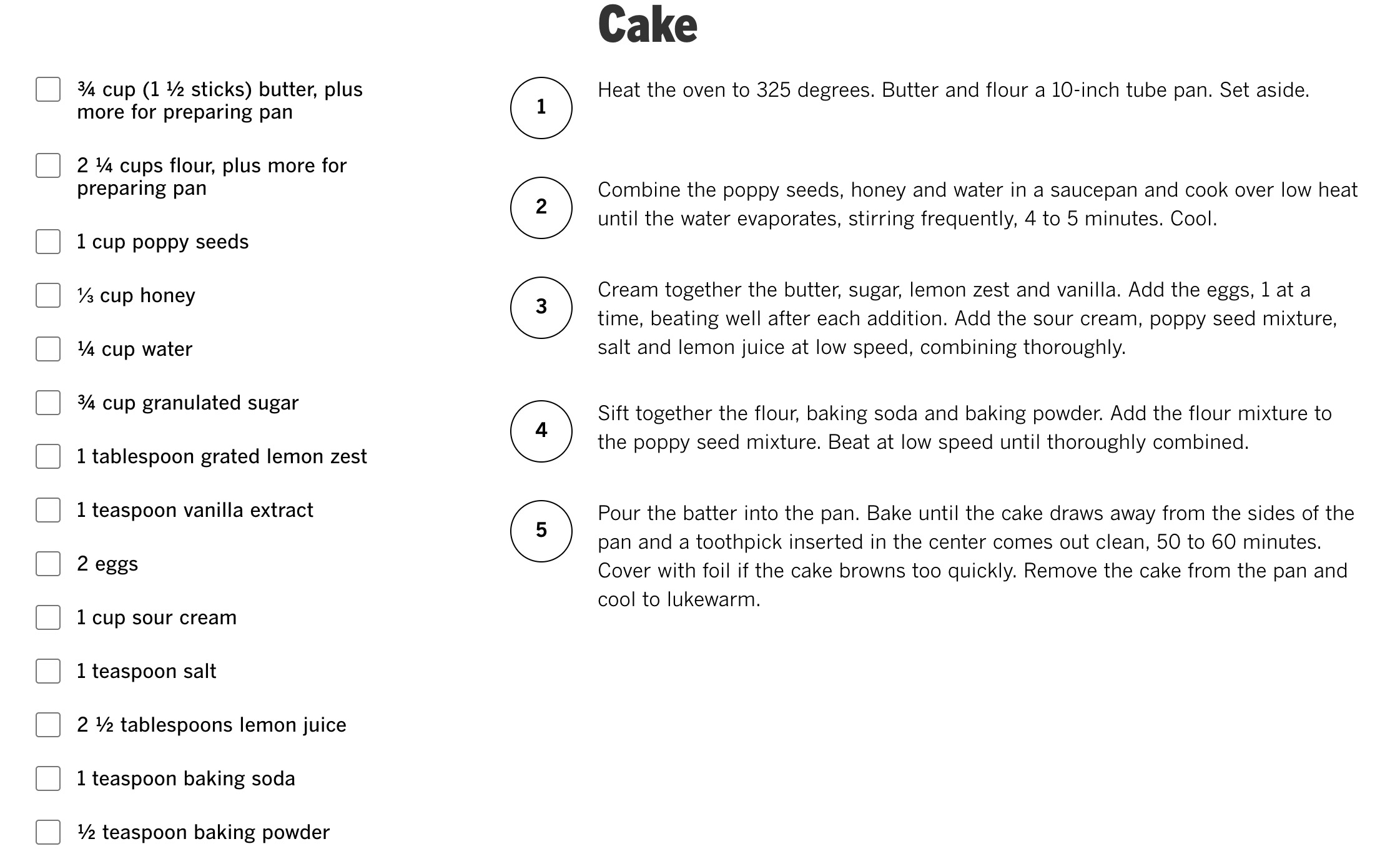Tick the 2 ¼ cups flour checkbox

tap(48, 165)
